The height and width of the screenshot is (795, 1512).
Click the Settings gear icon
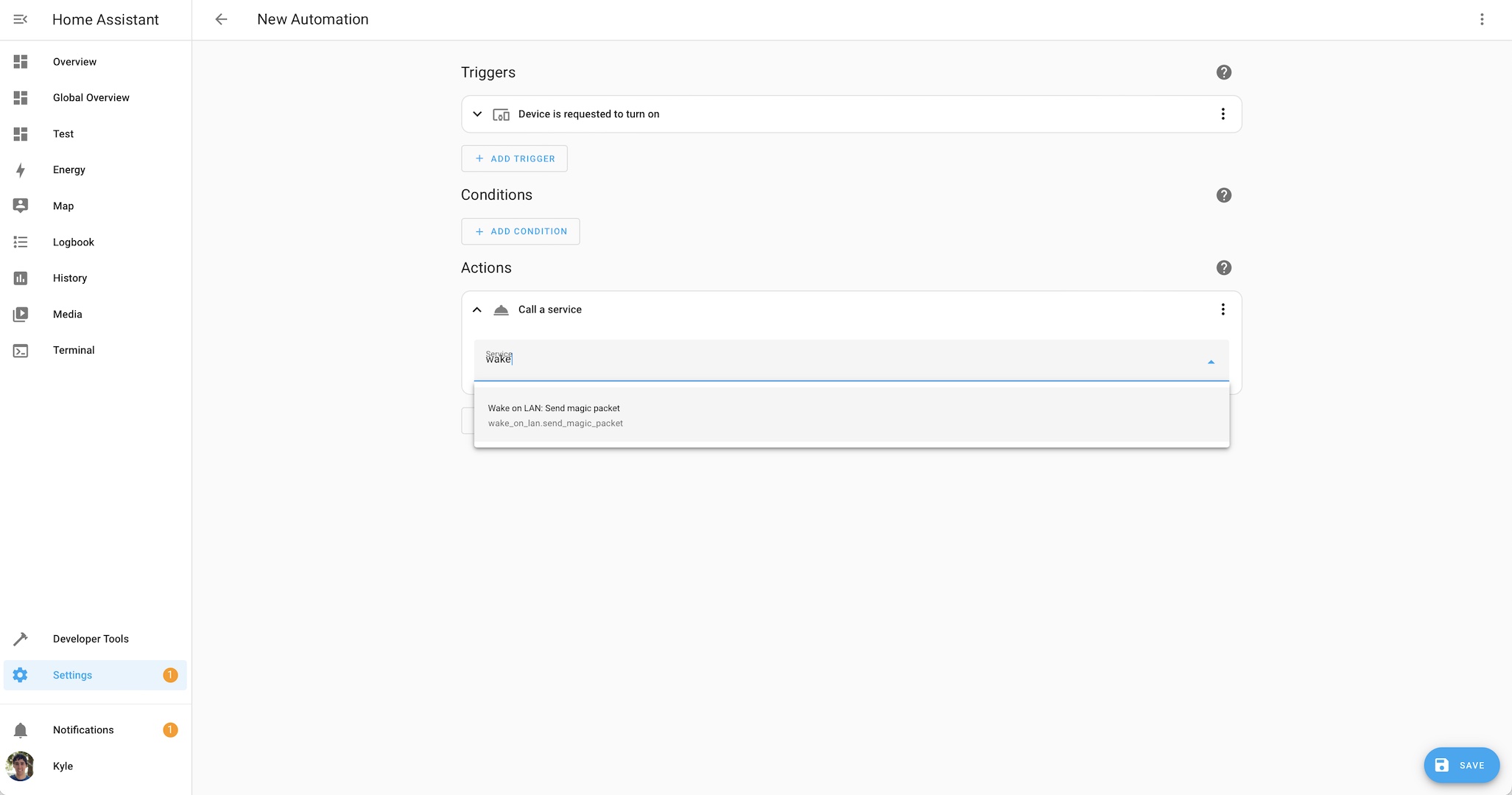[x=21, y=675]
